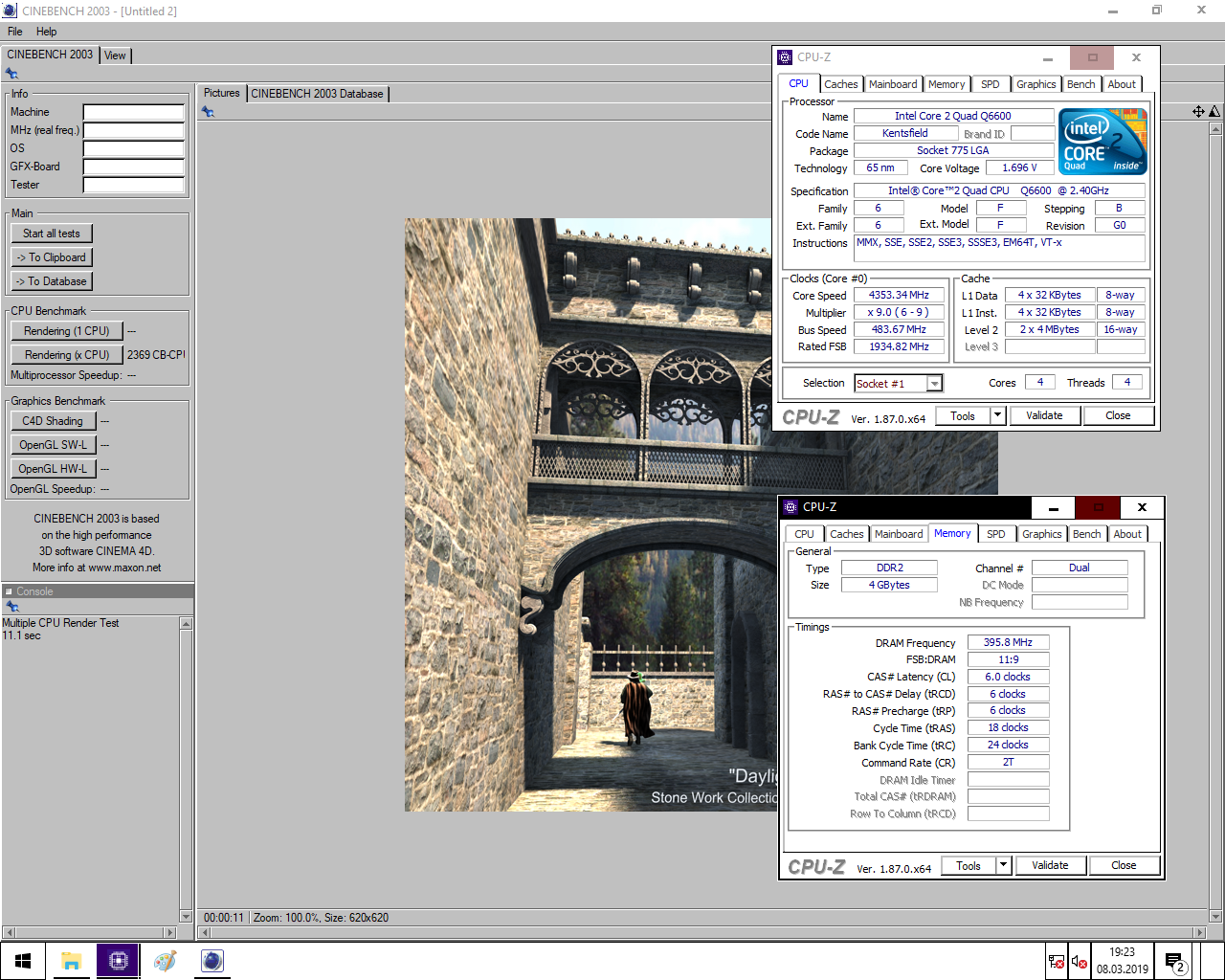
Task: Click the picture viewer vertical scrollbar up arrow
Action: [x=1215, y=128]
